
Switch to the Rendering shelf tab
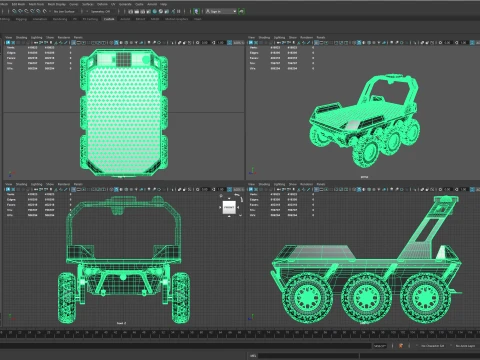tap(60, 19)
